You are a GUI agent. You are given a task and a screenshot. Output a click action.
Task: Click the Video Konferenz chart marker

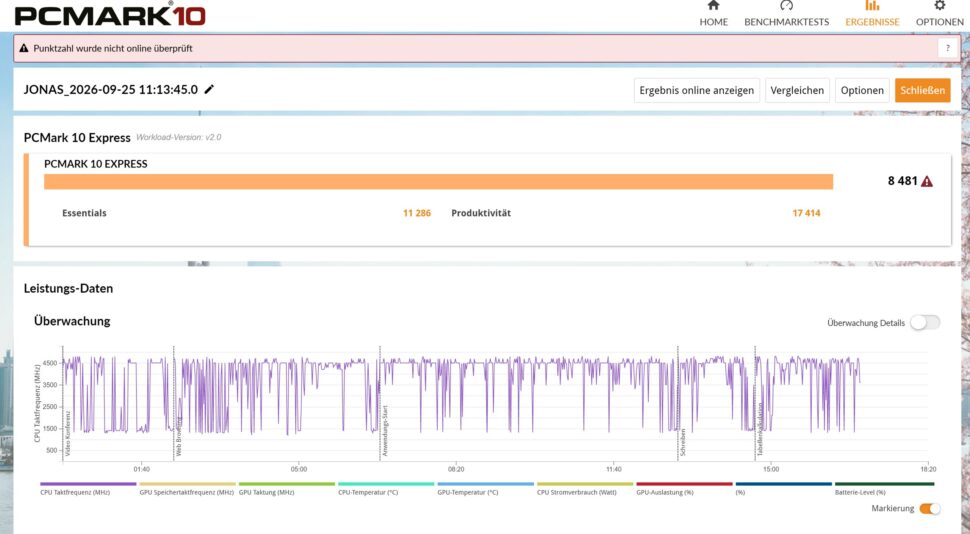[67, 434]
